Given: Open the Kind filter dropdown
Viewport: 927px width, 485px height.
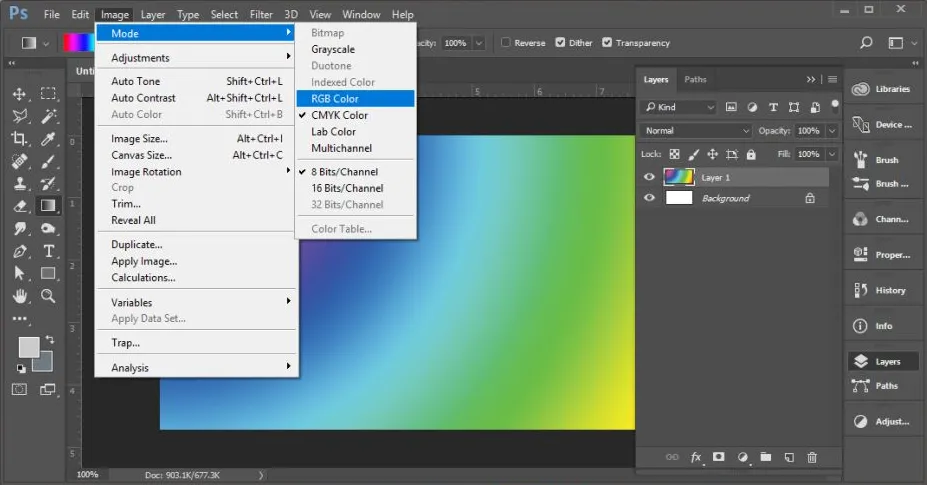Looking at the screenshot, I should click(679, 107).
